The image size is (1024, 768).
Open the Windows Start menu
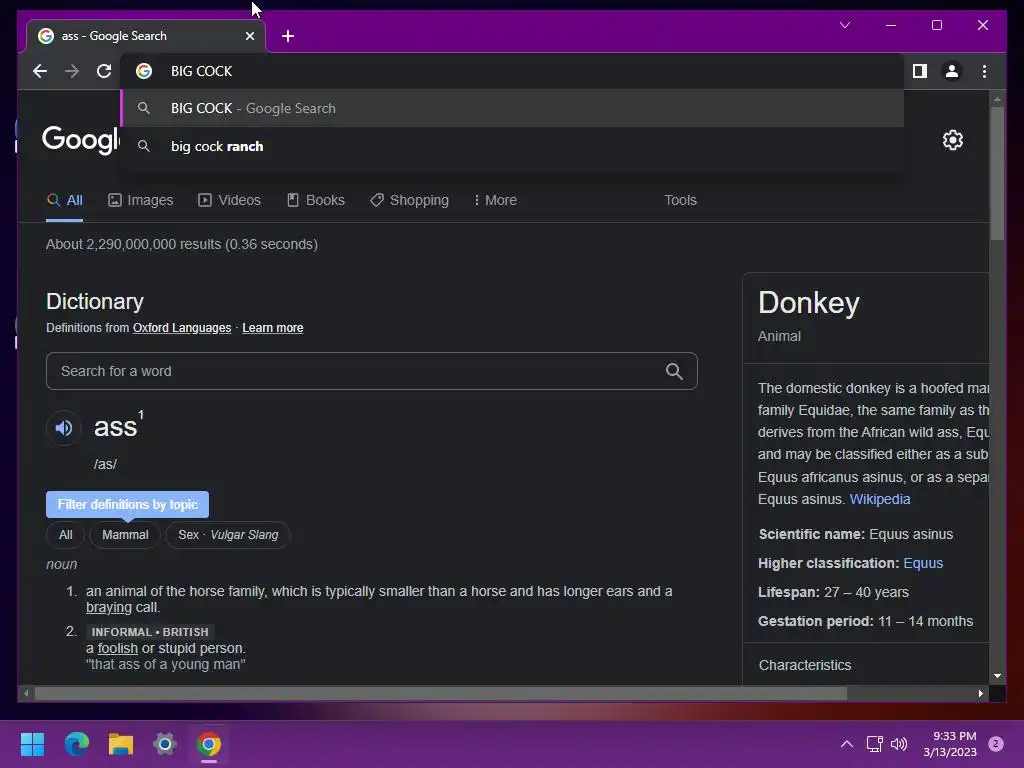pos(32,744)
